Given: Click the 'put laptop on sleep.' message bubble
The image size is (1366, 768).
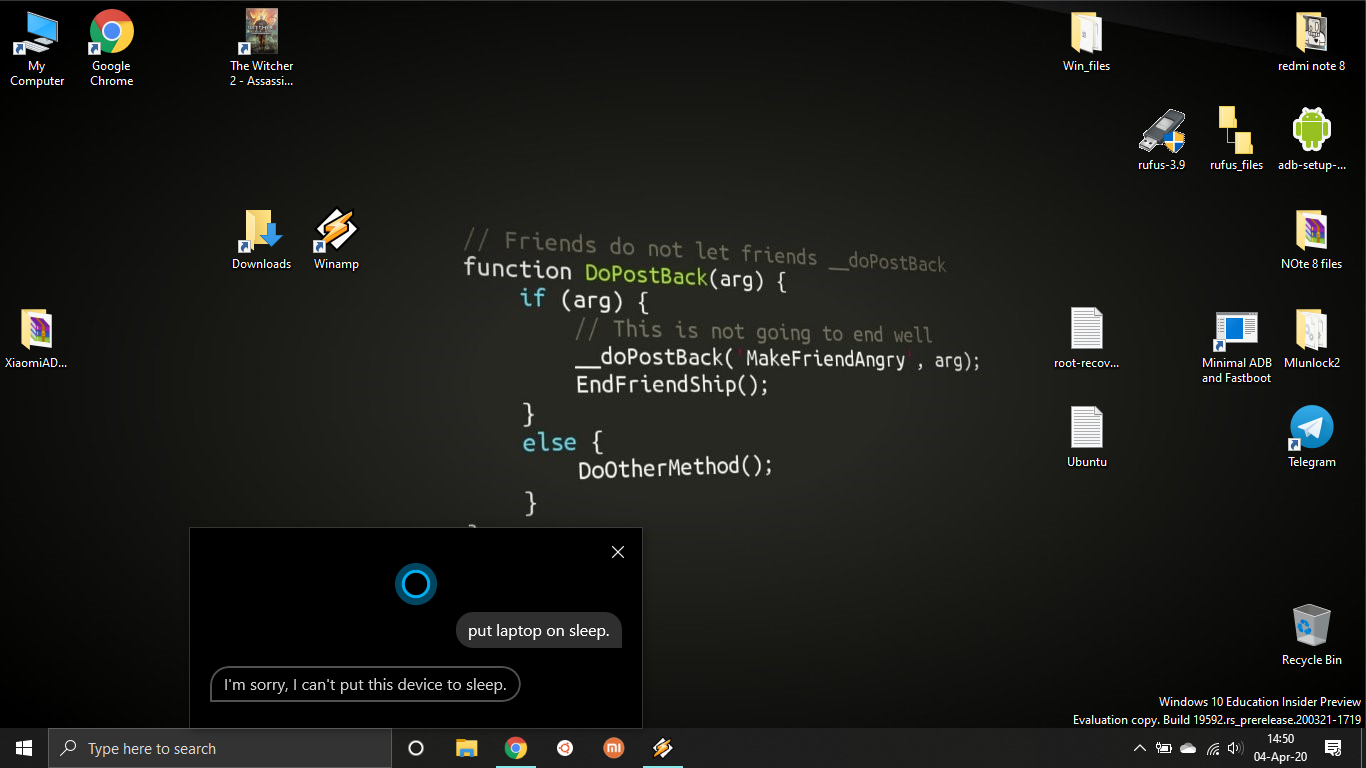Looking at the screenshot, I should coord(539,630).
